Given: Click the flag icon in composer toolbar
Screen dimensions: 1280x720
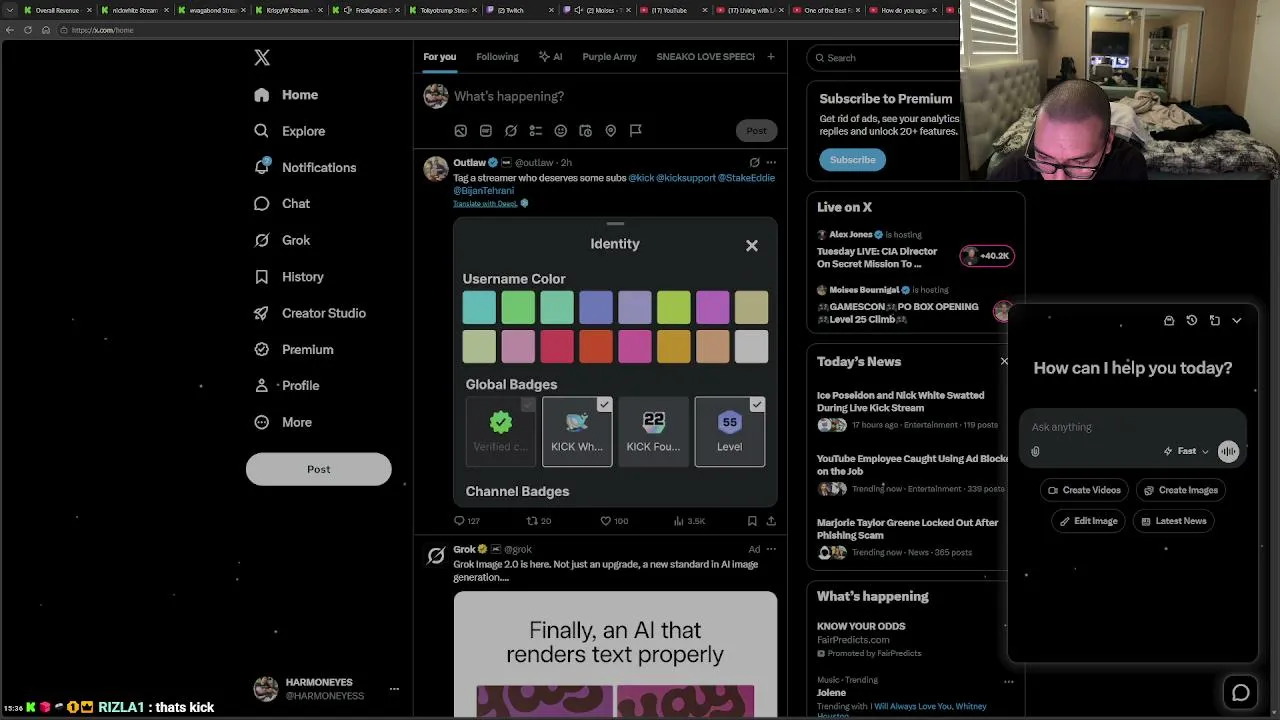Looking at the screenshot, I should [636, 131].
